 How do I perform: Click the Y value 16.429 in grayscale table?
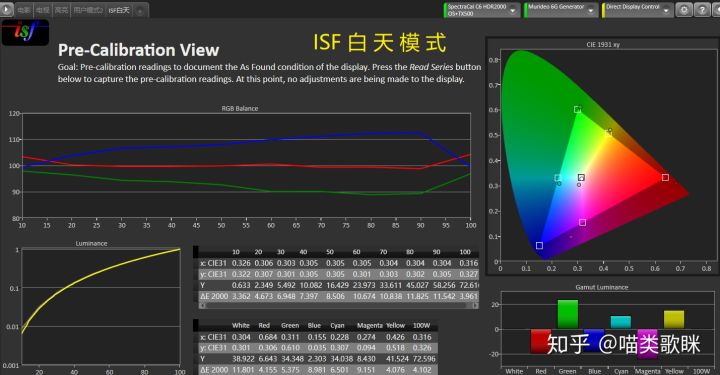tap(337, 285)
